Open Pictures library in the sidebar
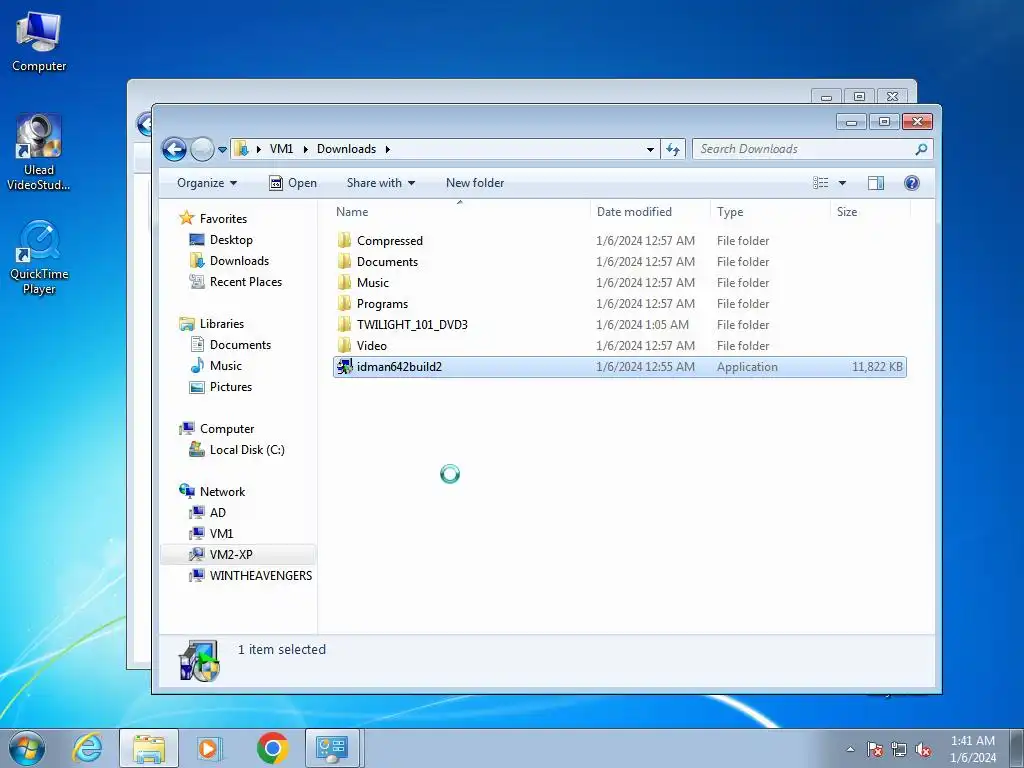Screen dimensions: 1024x768 pos(221,387)
